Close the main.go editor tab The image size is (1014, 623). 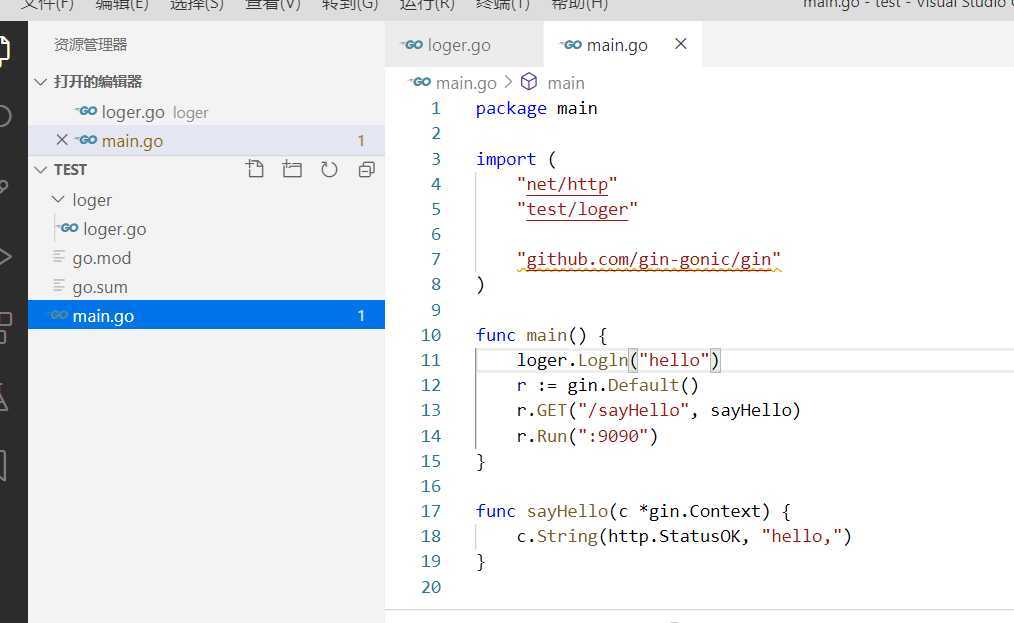pos(680,44)
